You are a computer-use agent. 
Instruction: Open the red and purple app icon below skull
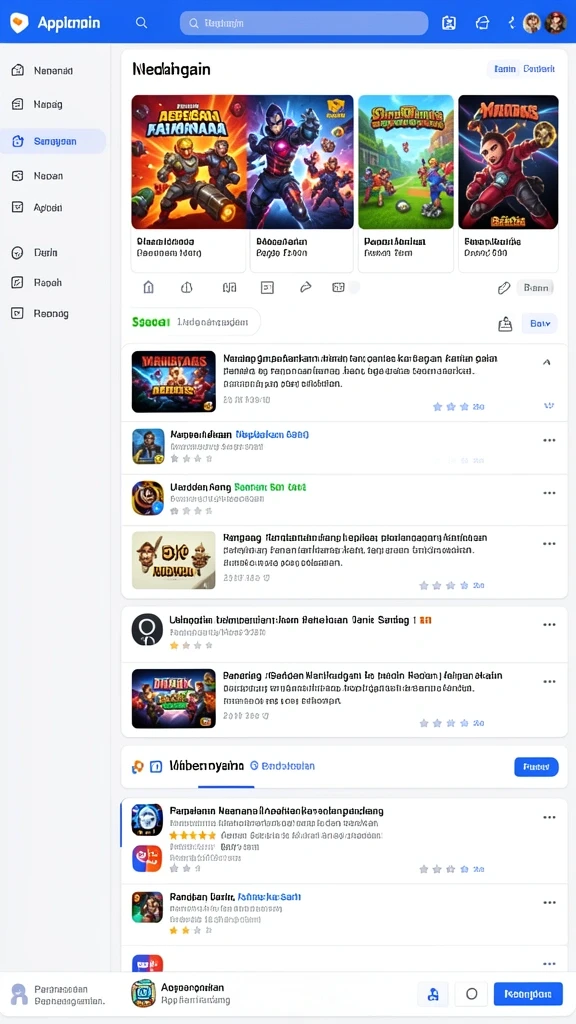click(147, 858)
